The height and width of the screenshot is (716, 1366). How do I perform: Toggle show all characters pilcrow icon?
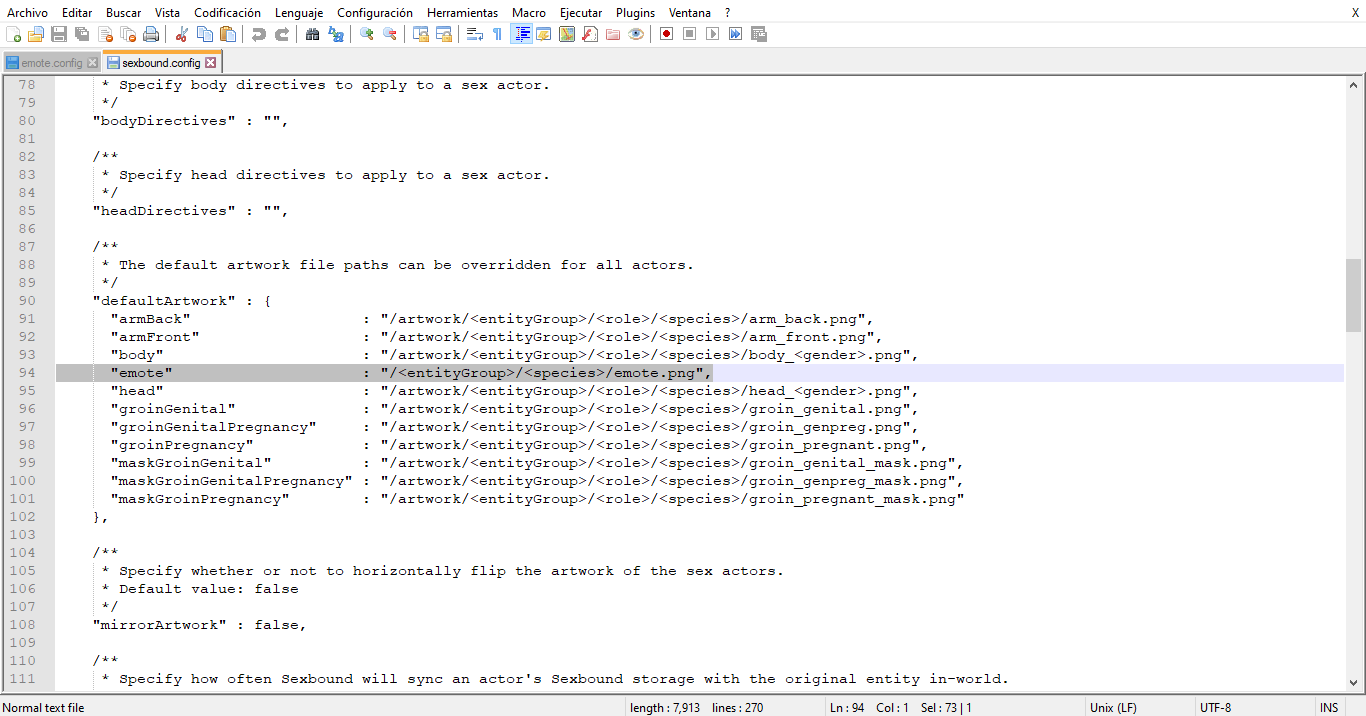tap(498, 34)
